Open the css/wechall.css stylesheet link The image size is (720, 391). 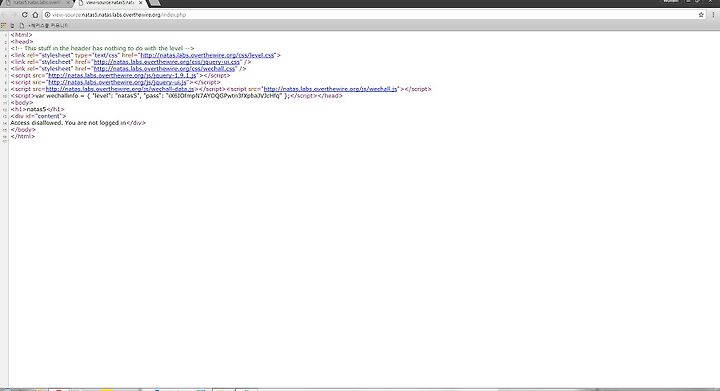164,69
